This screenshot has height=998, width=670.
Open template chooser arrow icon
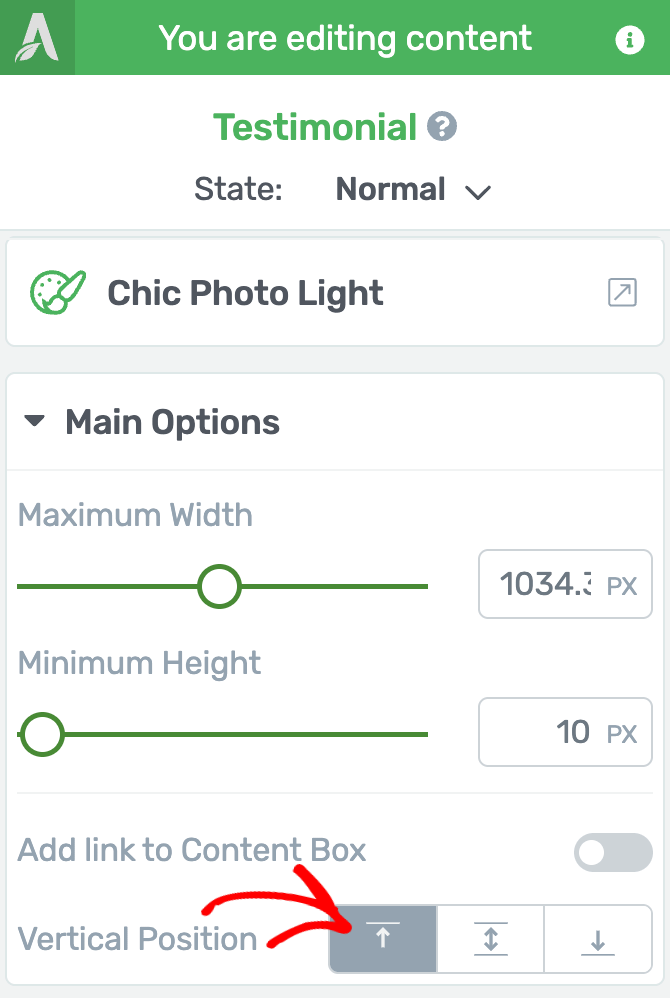point(622,292)
